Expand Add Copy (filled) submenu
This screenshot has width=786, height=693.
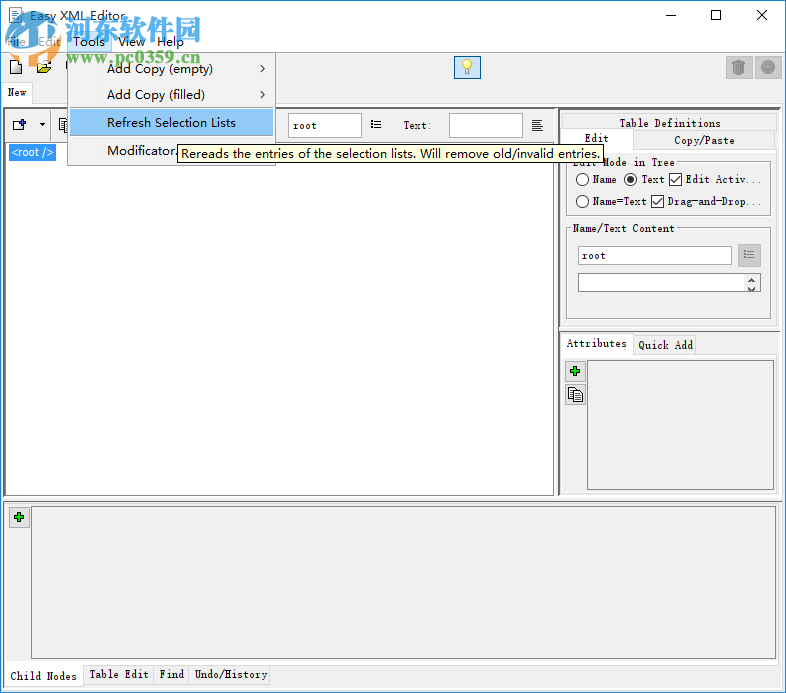pos(171,95)
